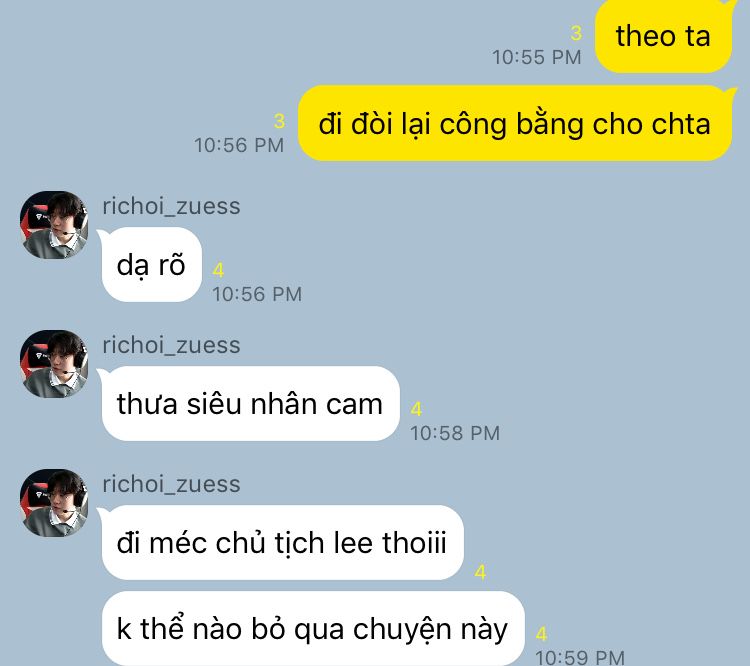The width and height of the screenshot is (750, 666).
Task: Open richoi_zuess name above "thưa siêu nhân cam"
Action: point(171,345)
